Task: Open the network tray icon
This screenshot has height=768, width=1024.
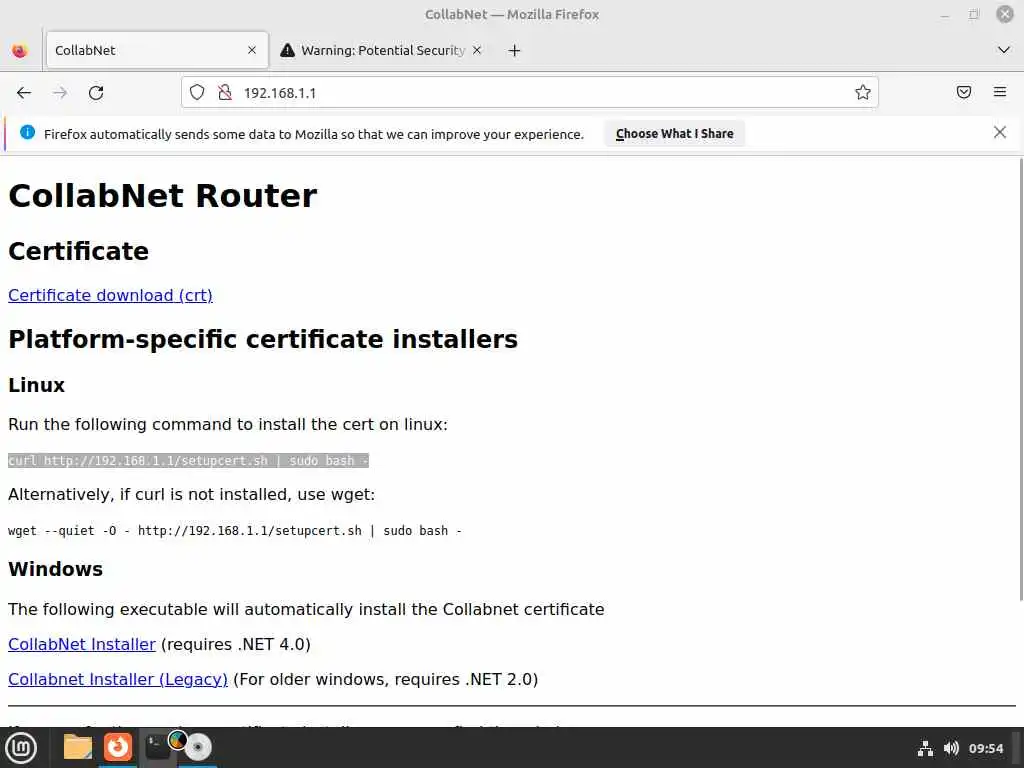Action: [925, 748]
